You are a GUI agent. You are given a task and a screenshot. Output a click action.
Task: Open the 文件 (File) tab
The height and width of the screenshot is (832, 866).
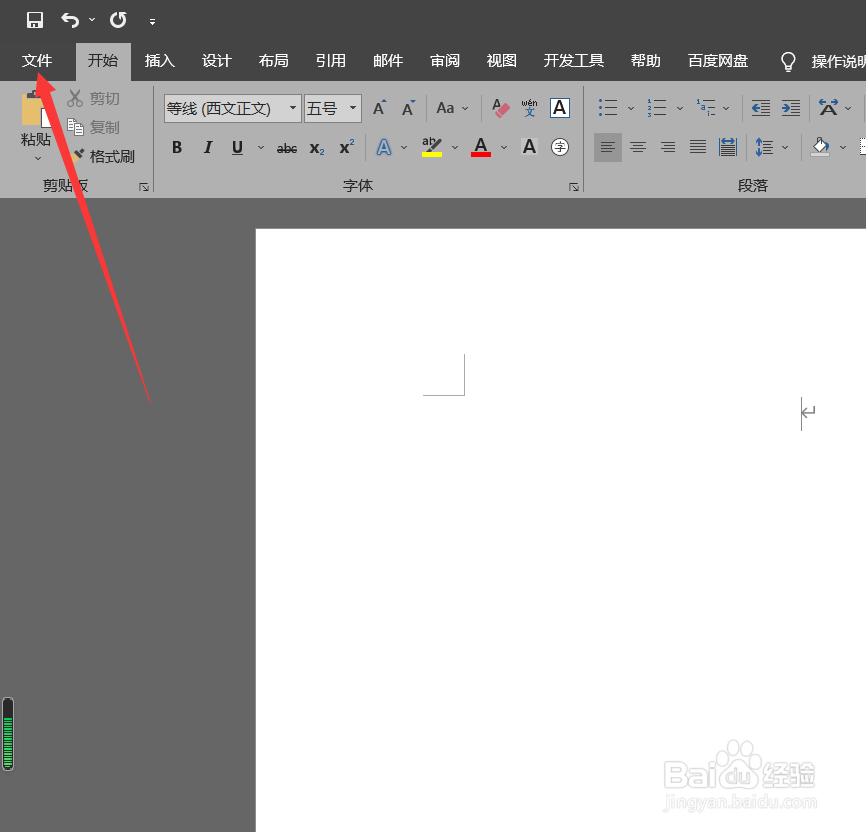tap(37, 61)
